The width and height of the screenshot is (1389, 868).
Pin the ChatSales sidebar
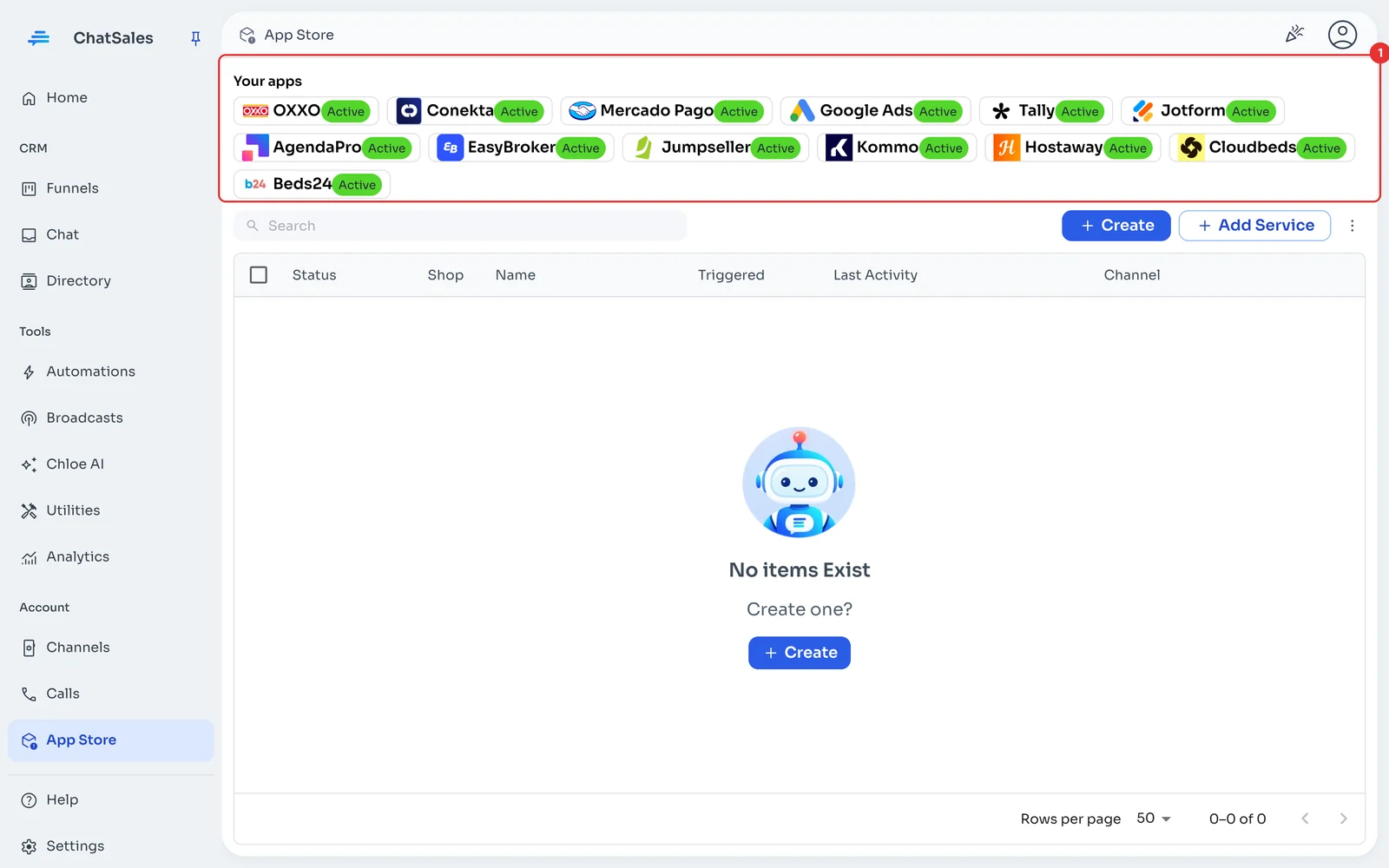coord(195,38)
